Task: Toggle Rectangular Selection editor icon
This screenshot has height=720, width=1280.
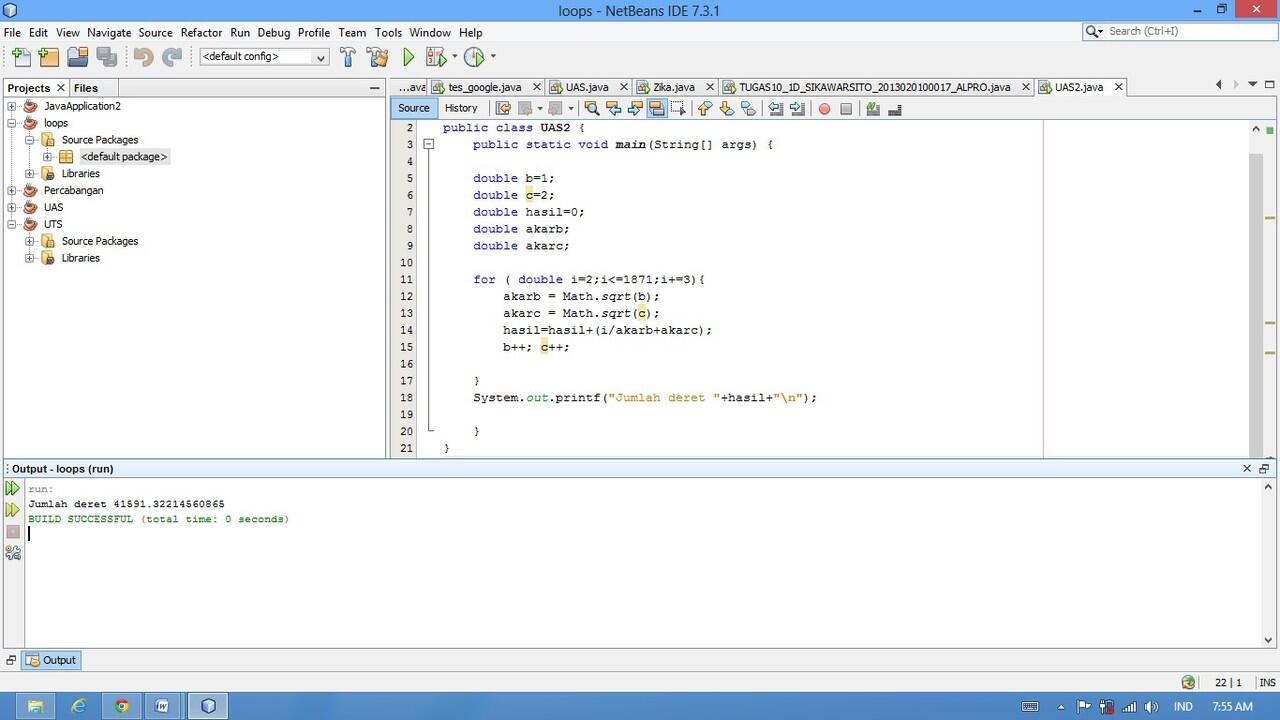Action: click(679, 108)
